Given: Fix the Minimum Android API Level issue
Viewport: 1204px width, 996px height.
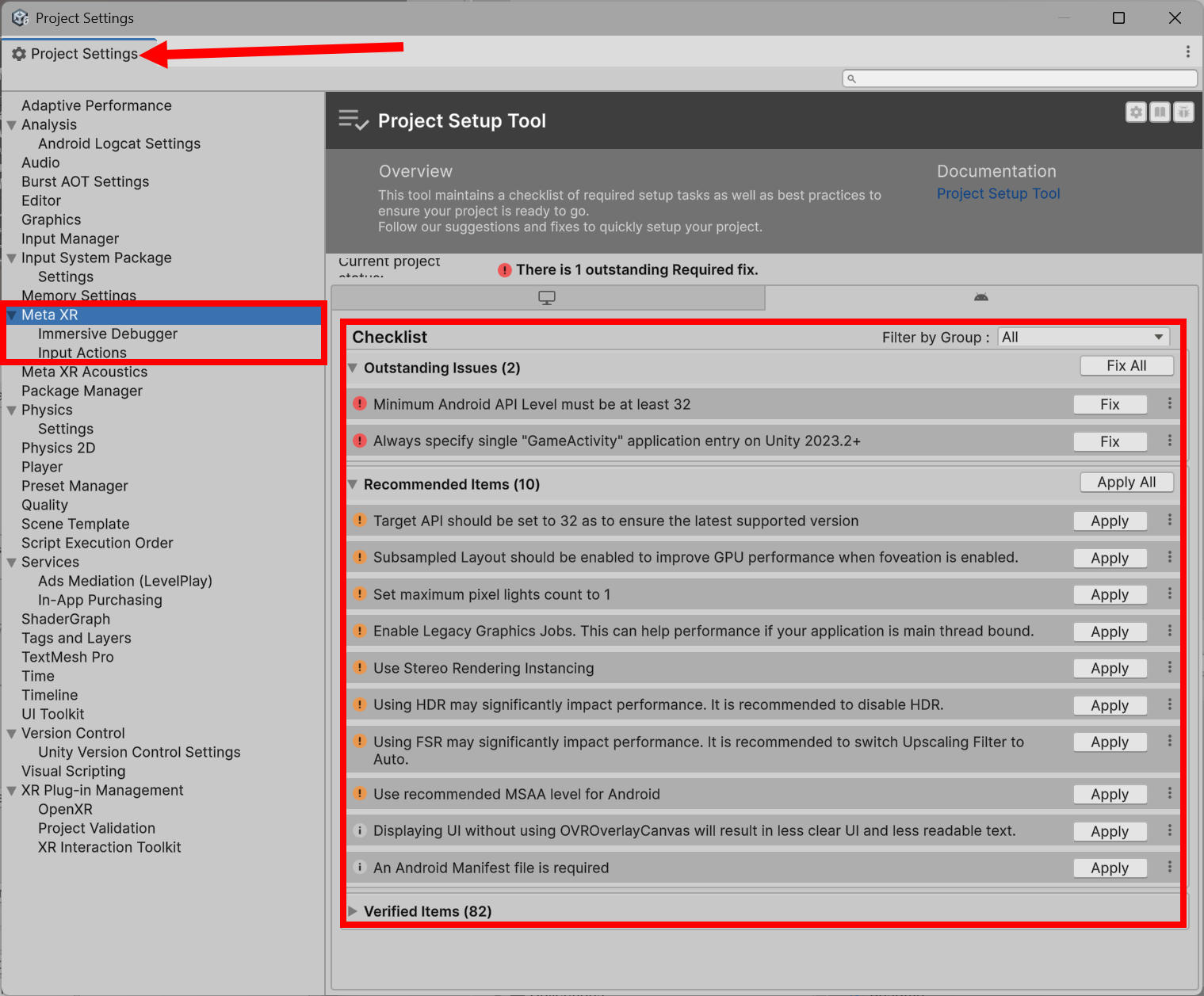Looking at the screenshot, I should point(1110,404).
